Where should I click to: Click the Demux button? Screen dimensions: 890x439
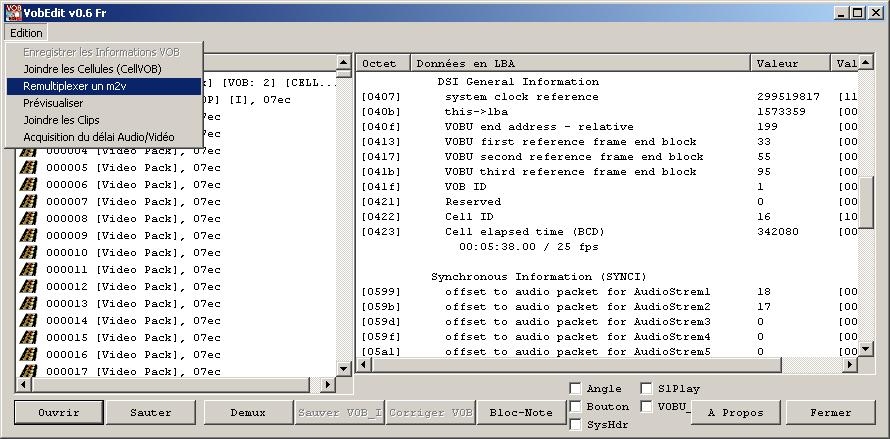click(x=247, y=413)
